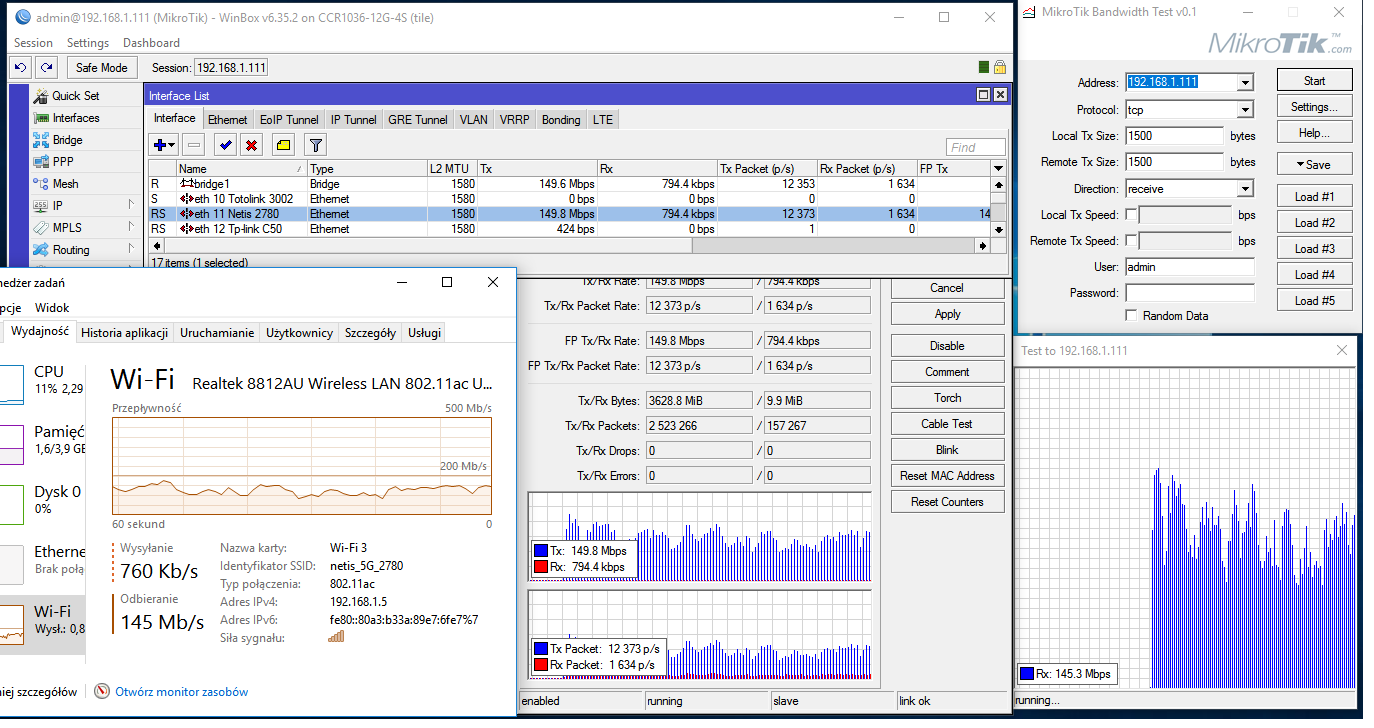Tick the Local Tx Speed checkbox
1374x728 pixels.
(x=1131, y=215)
